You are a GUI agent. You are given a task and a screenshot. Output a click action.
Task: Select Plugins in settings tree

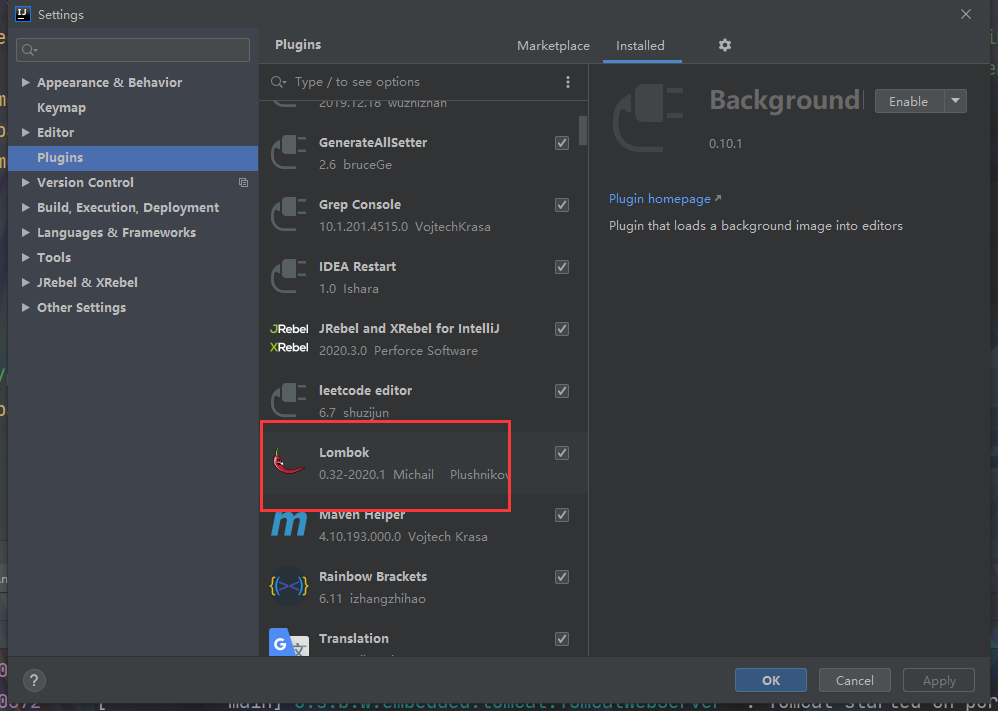[x=133, y=158]
